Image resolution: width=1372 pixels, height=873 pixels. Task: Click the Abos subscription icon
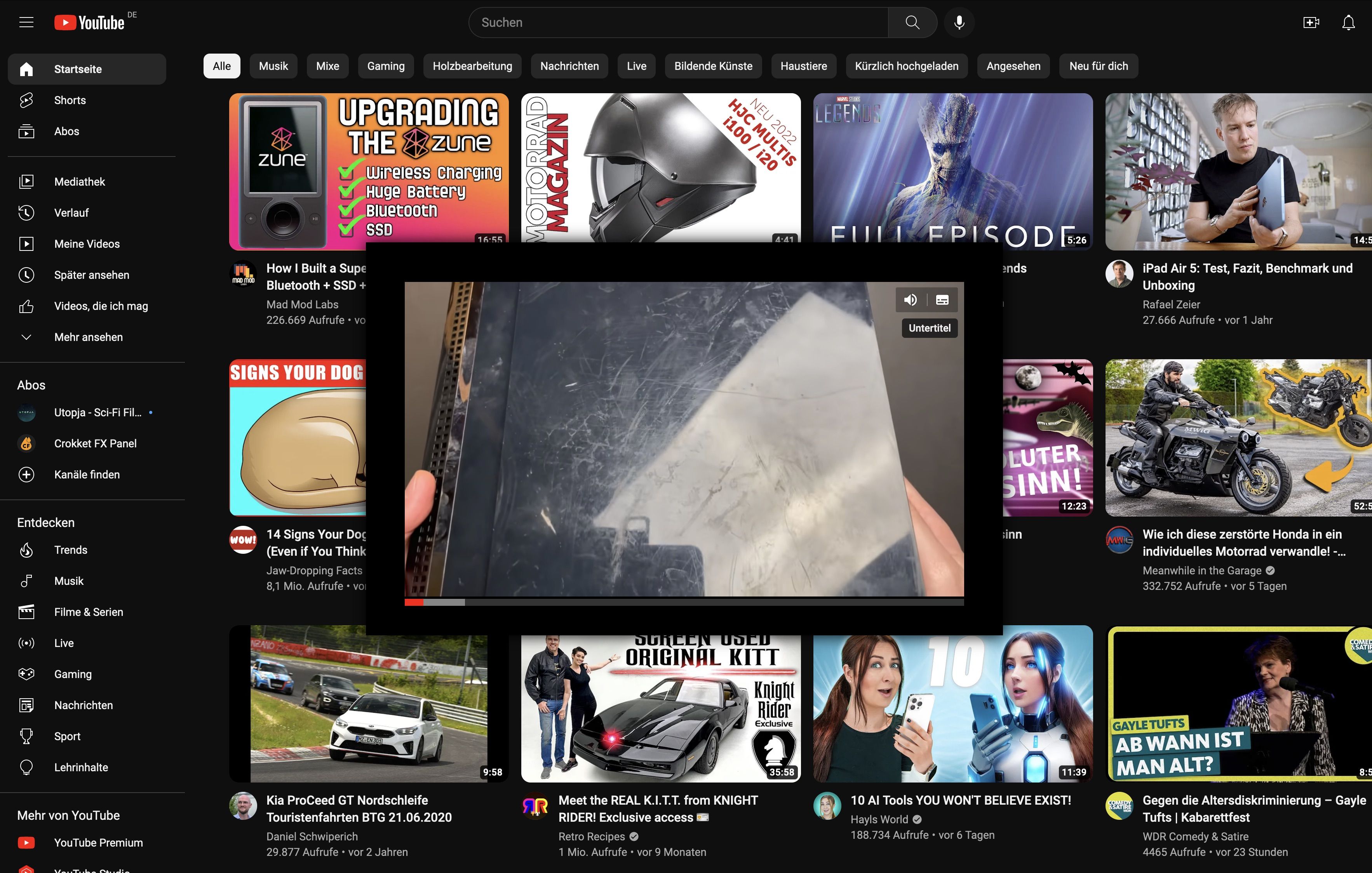pyautogui.click(x=27, y=131)
